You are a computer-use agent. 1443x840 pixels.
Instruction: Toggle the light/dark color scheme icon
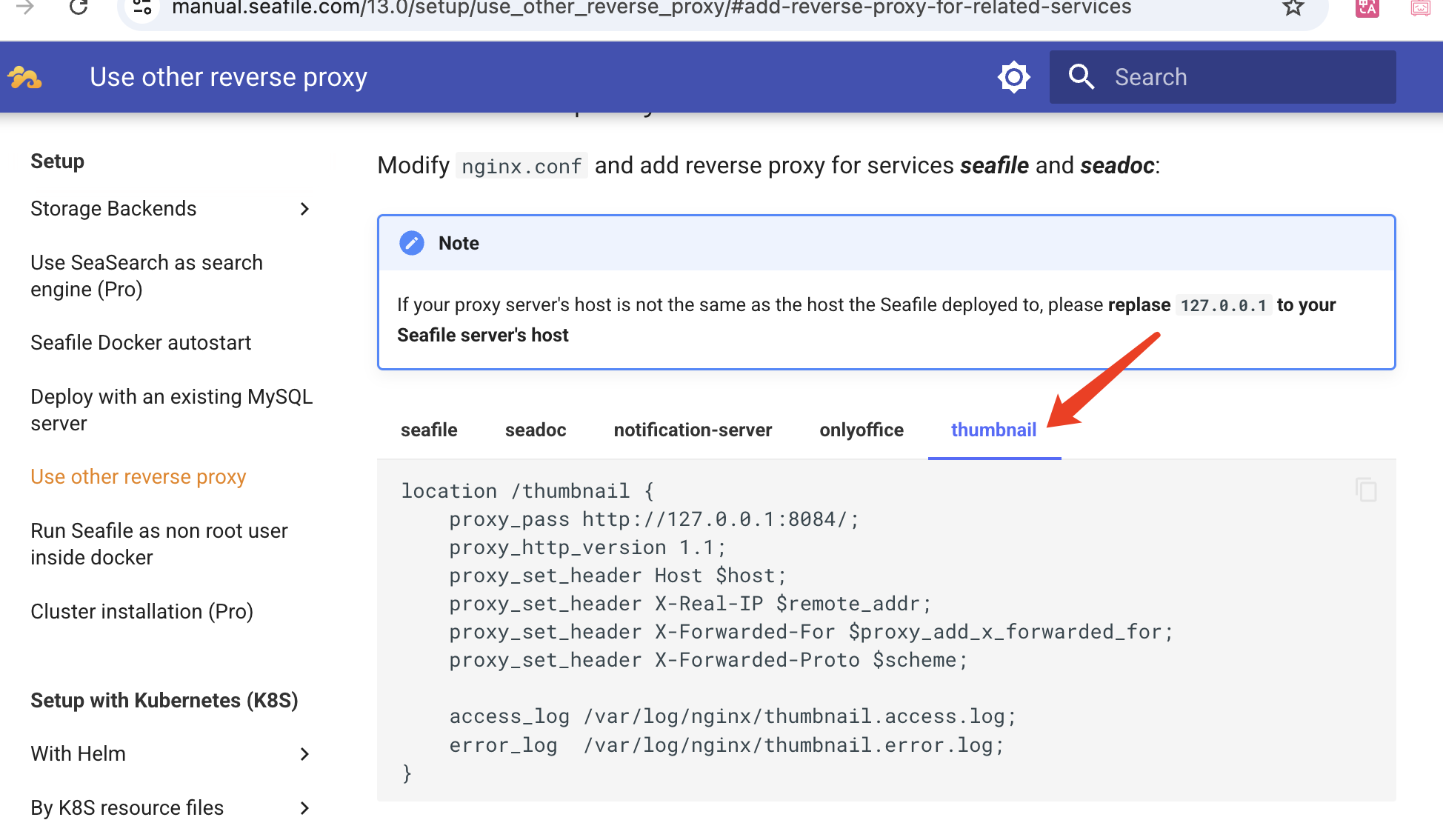pyautogui.click(x=1013, y=77)
